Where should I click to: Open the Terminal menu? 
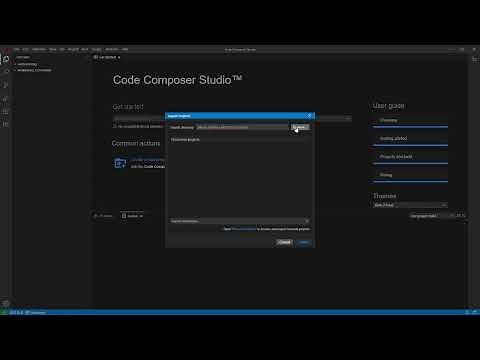pos(111,49)
